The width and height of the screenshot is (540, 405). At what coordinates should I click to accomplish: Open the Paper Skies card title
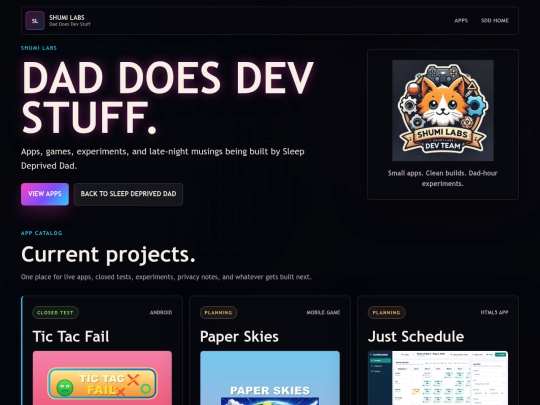tap(239, 336)
